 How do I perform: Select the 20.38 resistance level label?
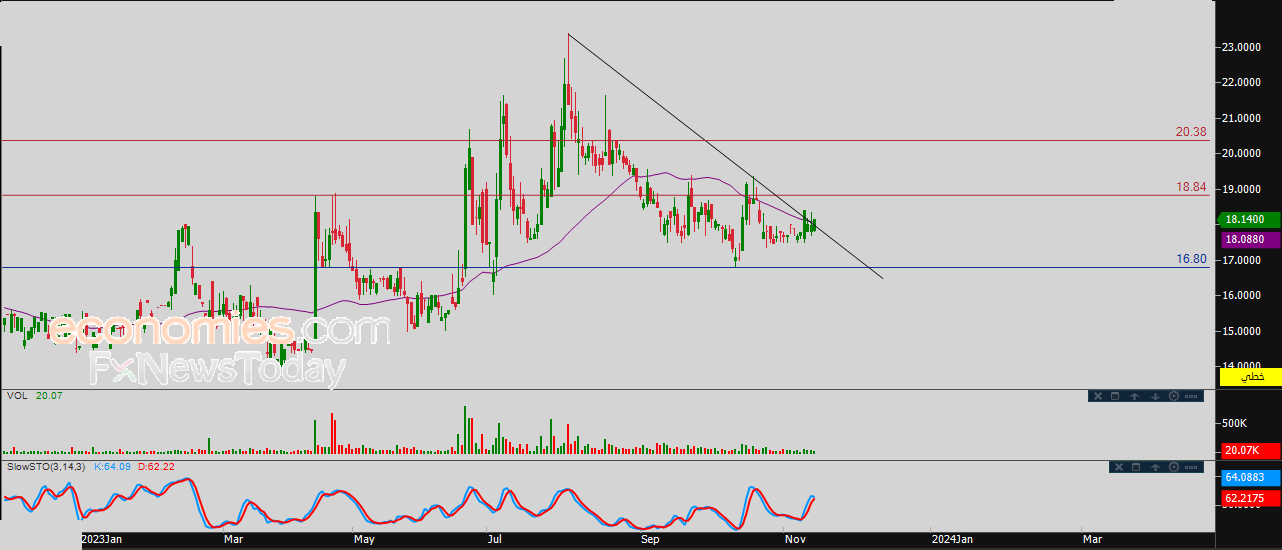click(1191, 131)
